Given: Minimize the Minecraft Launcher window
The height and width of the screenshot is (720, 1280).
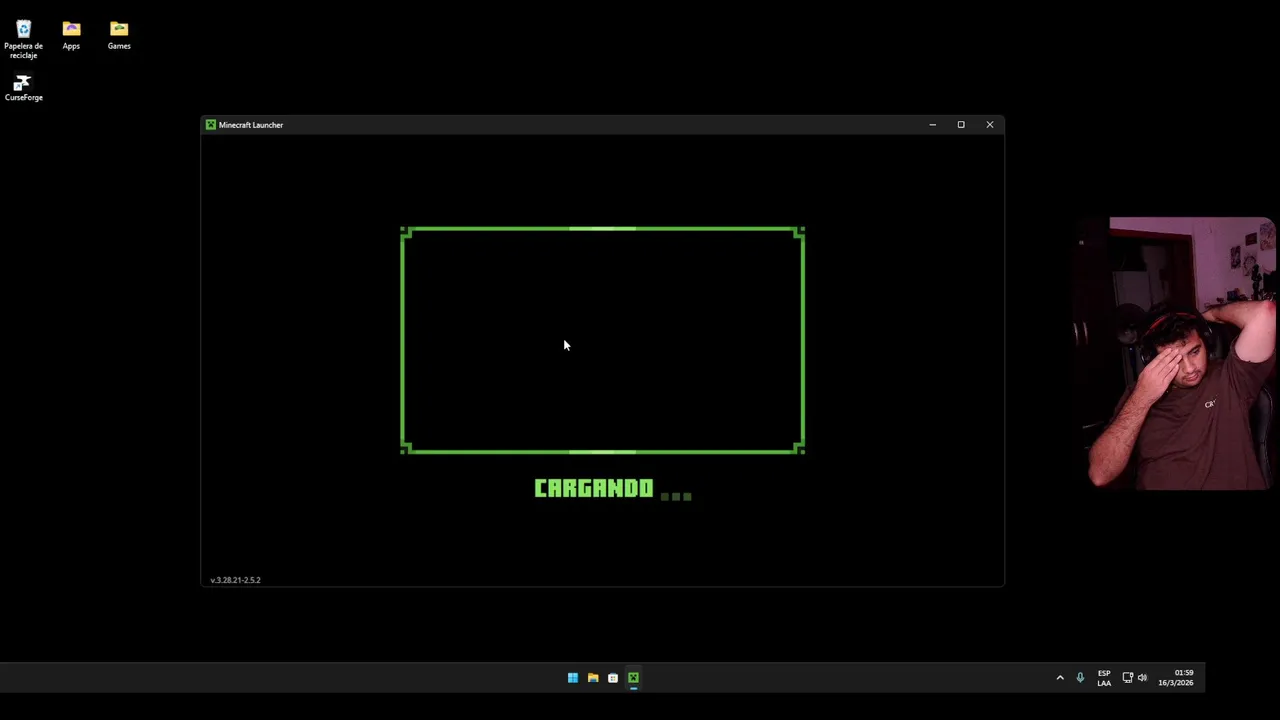Looking at the screenshot, I should pyautogui.click(x=932, y=125).
